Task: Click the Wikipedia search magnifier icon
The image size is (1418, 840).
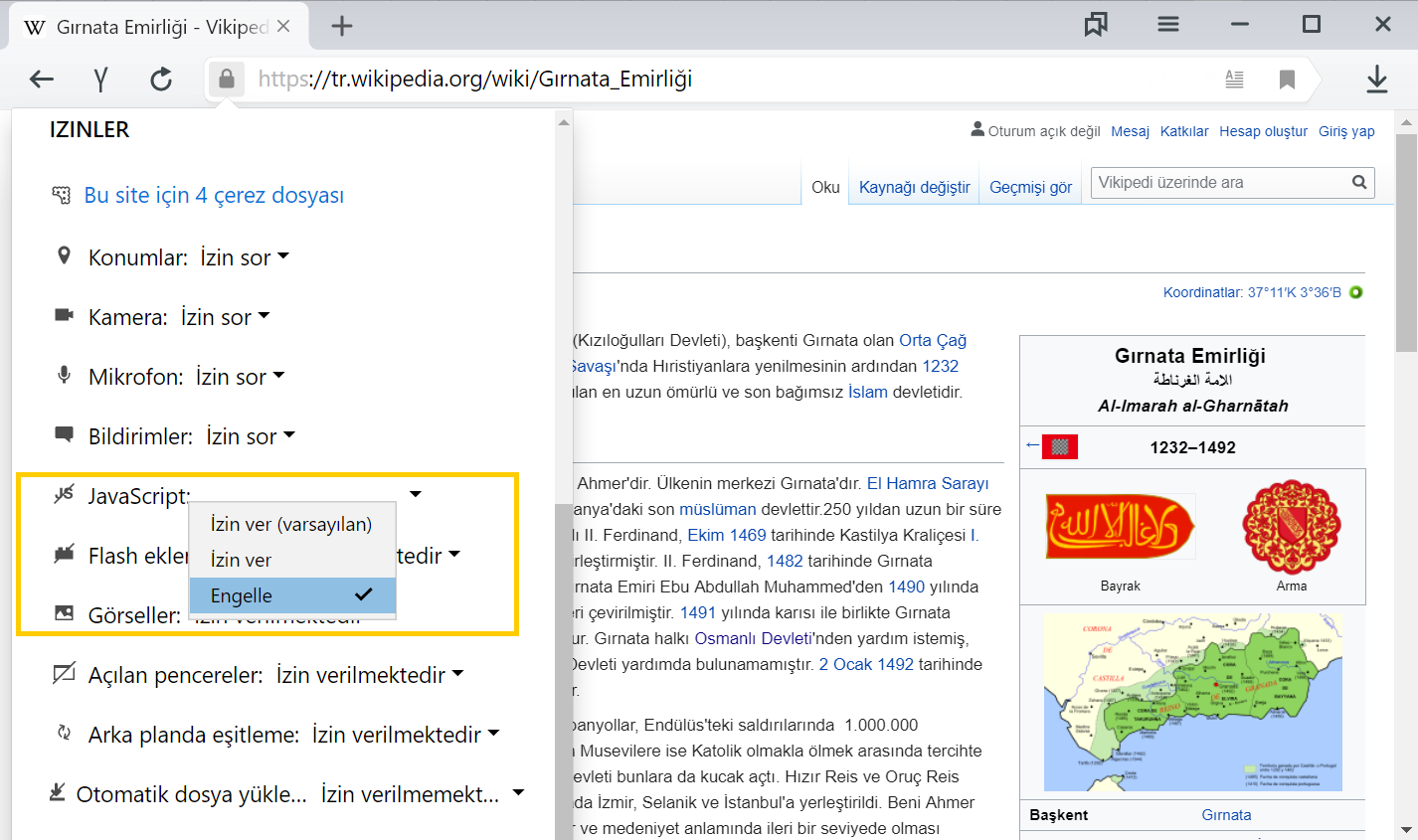Action: (x=1359, y=183)
